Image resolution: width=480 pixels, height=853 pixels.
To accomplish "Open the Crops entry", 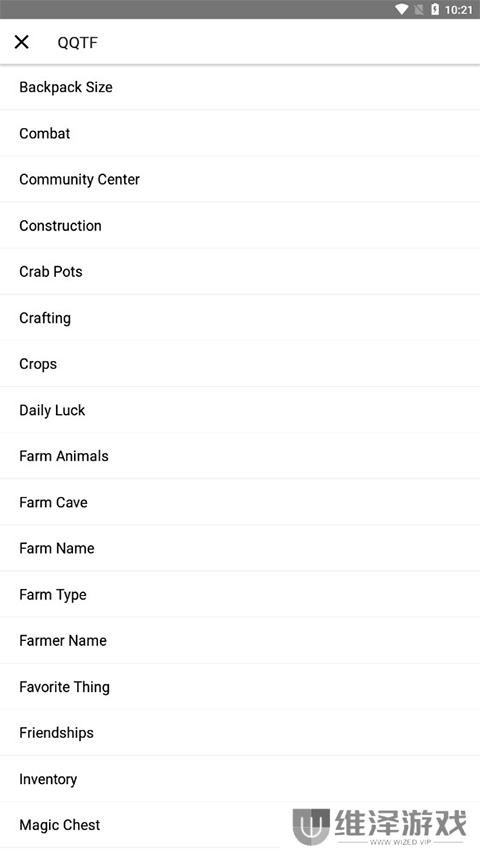I will tap(240, 364).
